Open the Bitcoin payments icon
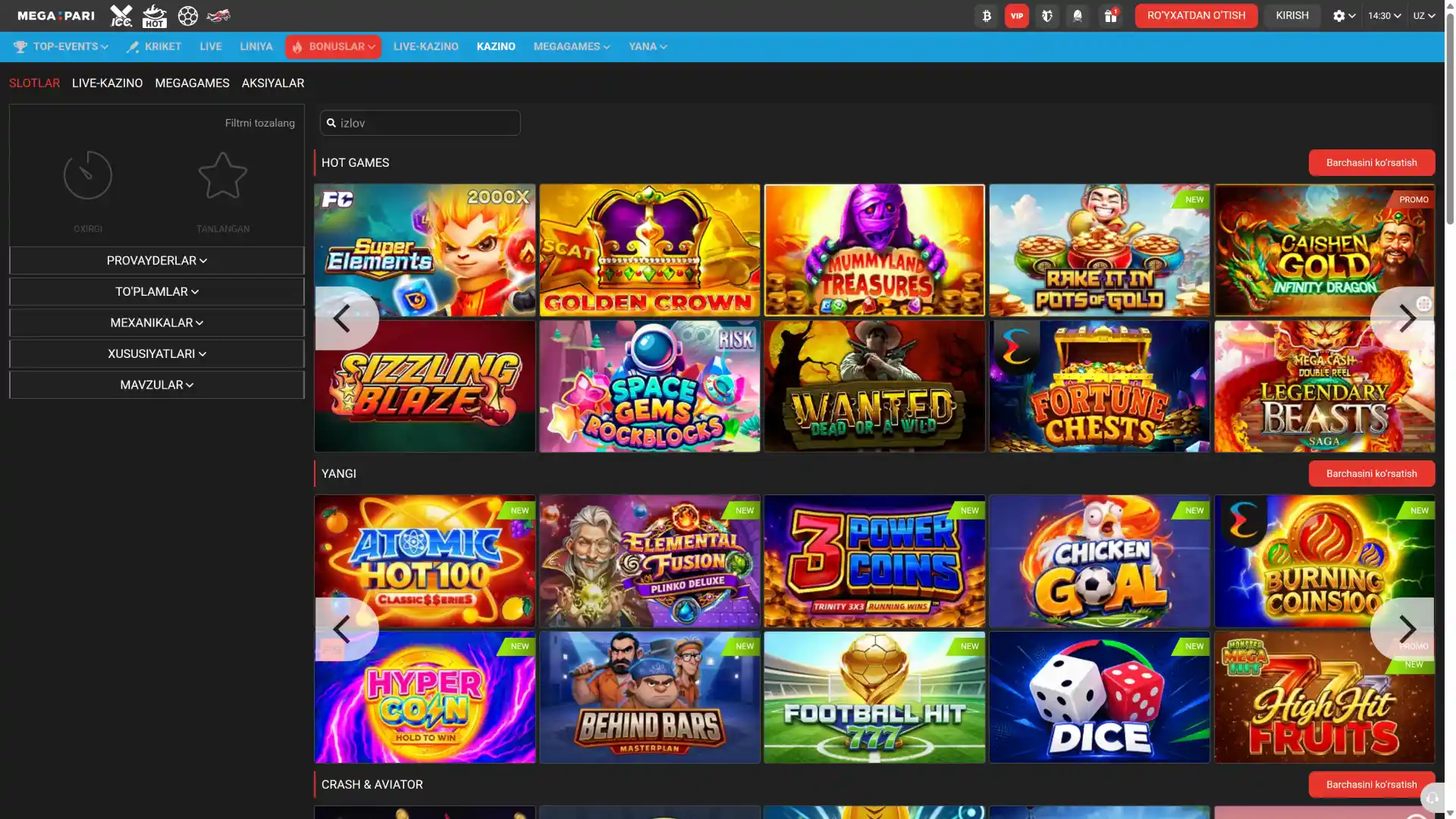This screenshot has width=1456, height=819. click(x=987, y=16)
